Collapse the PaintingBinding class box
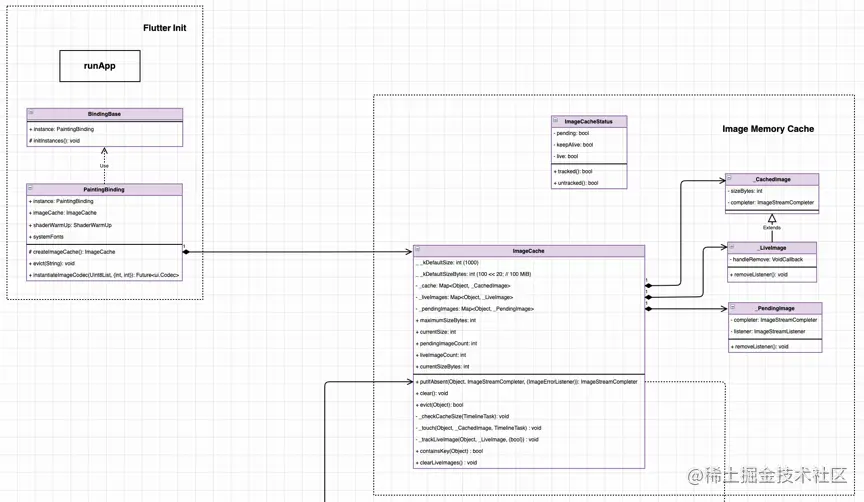The image size is (864, 502). point(31,188)
